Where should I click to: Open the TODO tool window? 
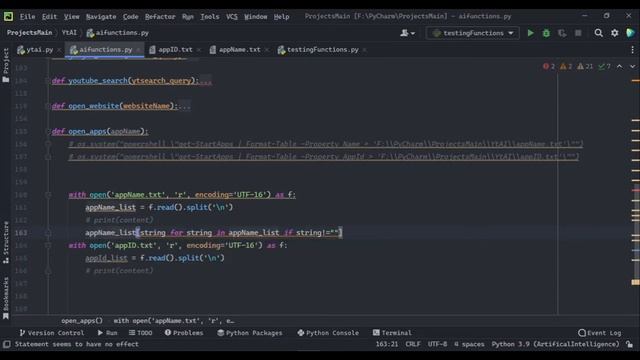140,333
